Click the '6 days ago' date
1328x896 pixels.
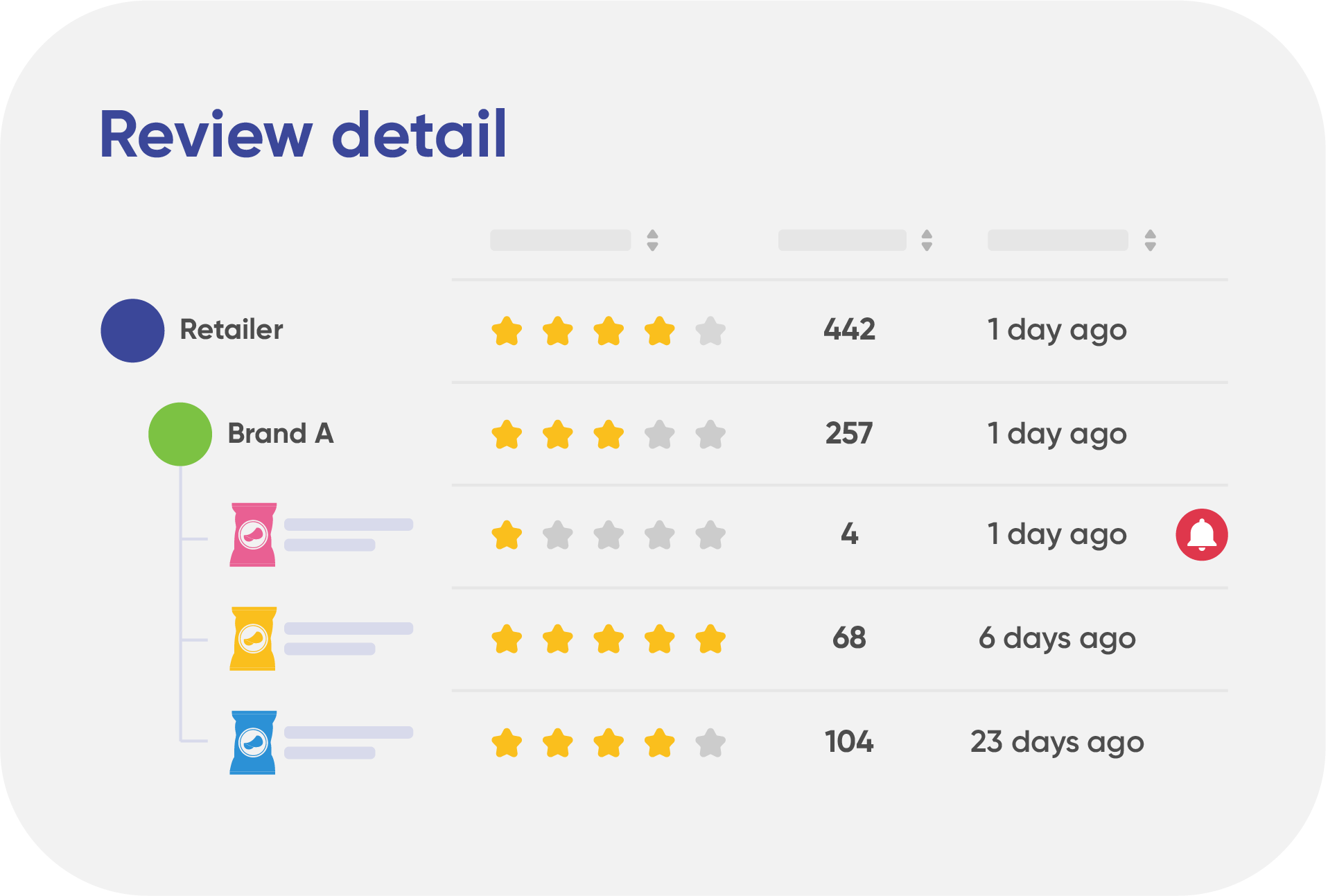pyautogui.click(x=1057, y=639)
